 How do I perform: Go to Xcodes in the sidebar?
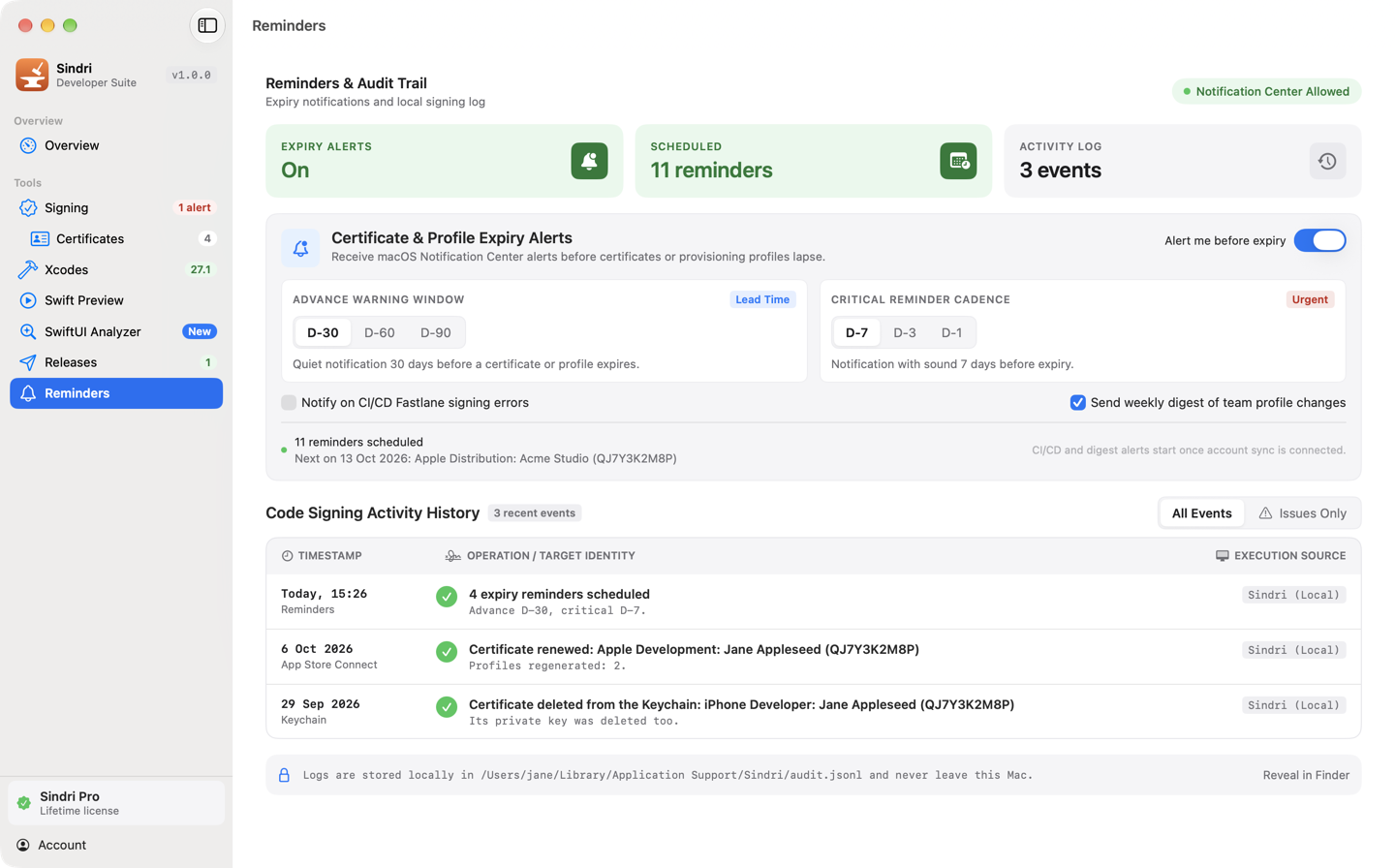coord(116,269)
